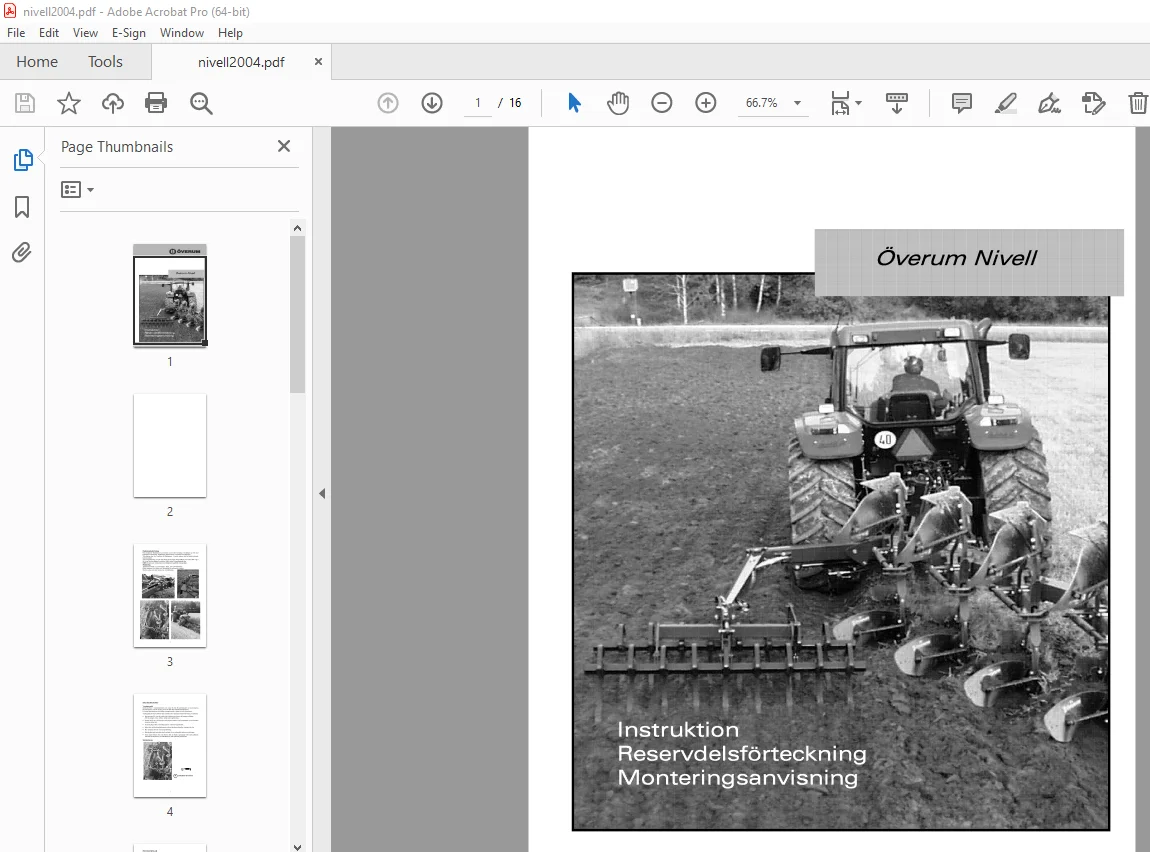Click the Monteringsanvisning text
This screenshot has height=852, width=1150.
point(738,777)
